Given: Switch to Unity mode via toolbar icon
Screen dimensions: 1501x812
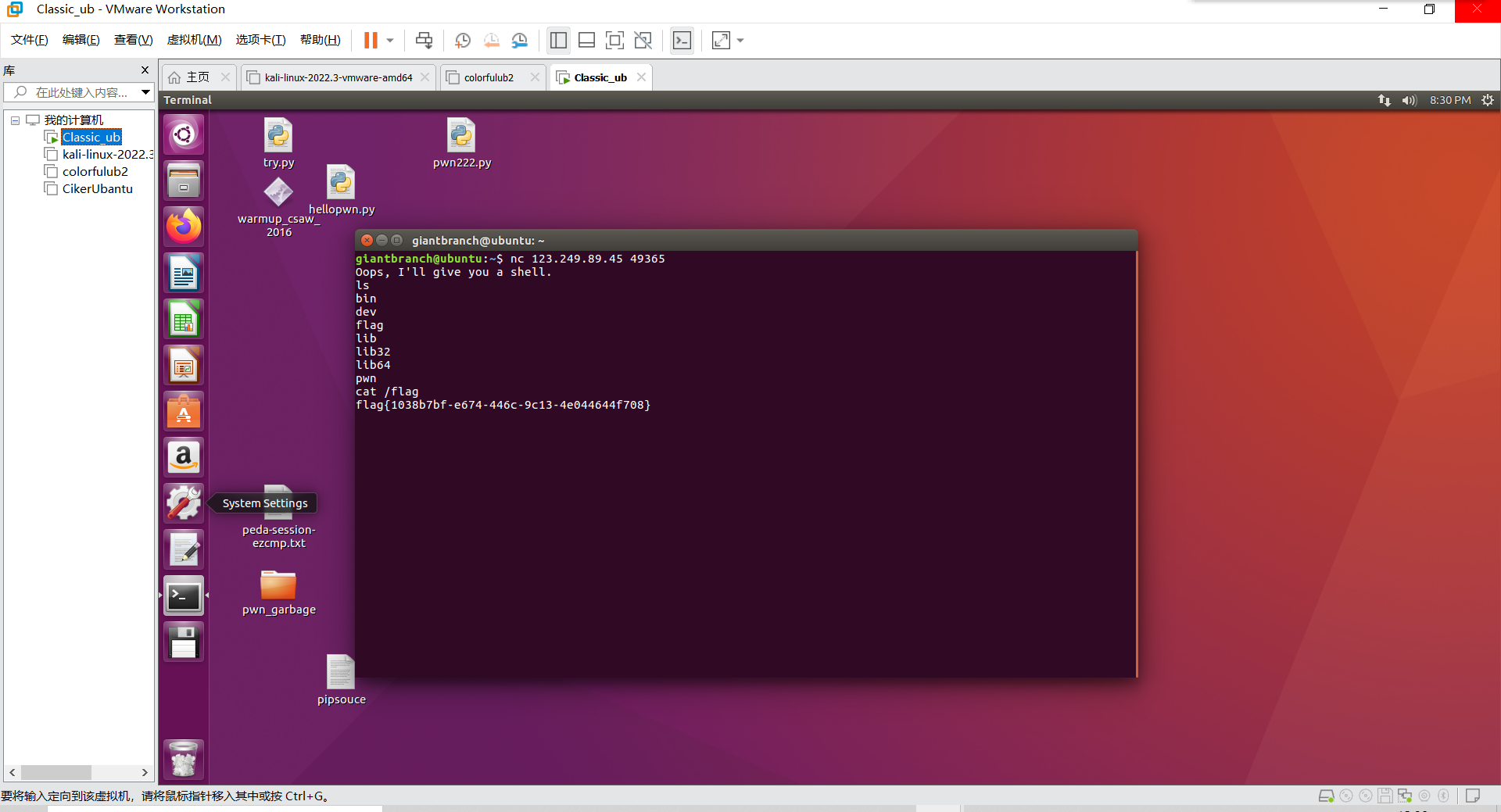Looking at the screenshot, I should [643, 40].
